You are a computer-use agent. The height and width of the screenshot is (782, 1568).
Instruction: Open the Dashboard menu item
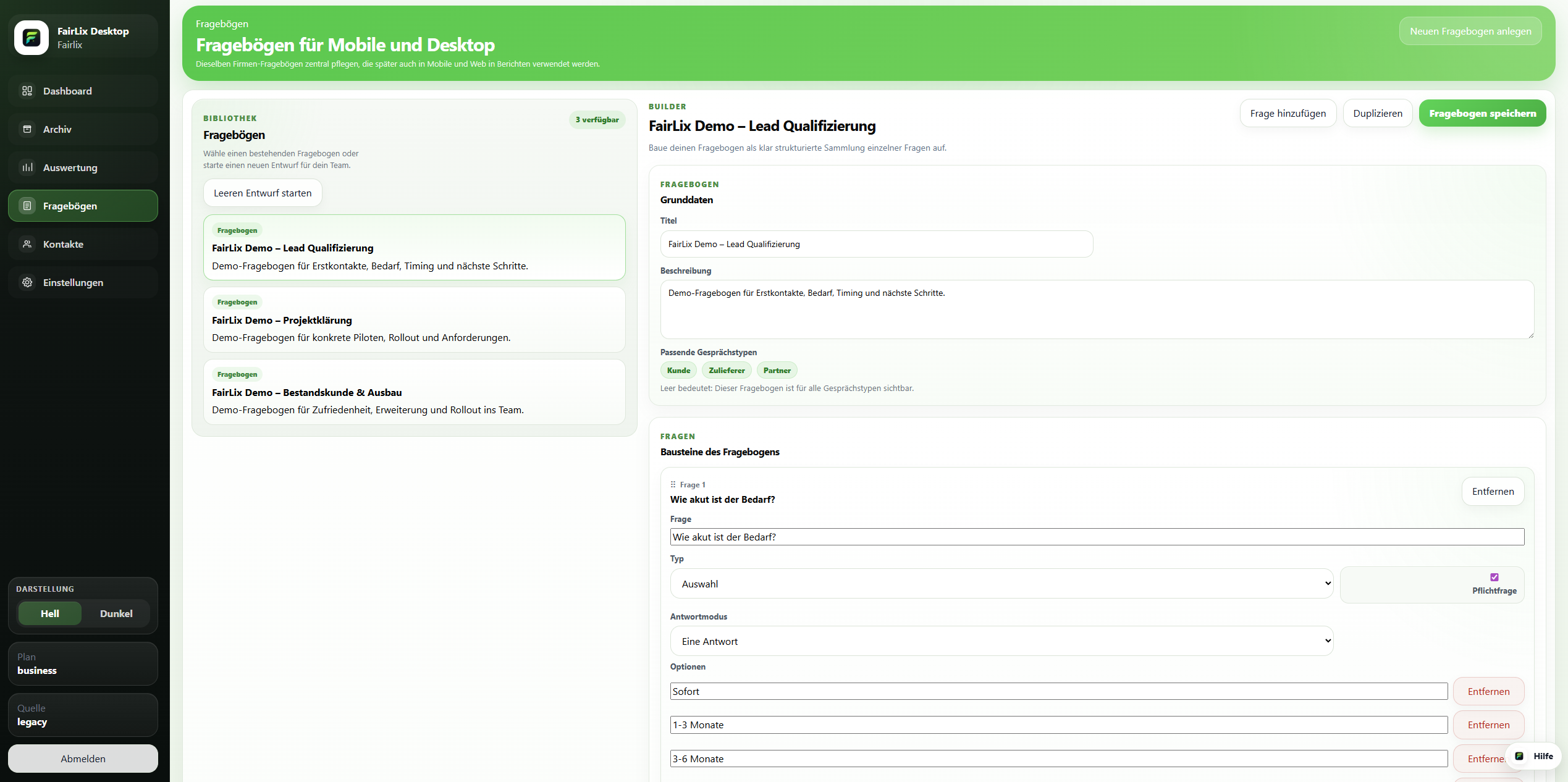[x=83, y=91]
